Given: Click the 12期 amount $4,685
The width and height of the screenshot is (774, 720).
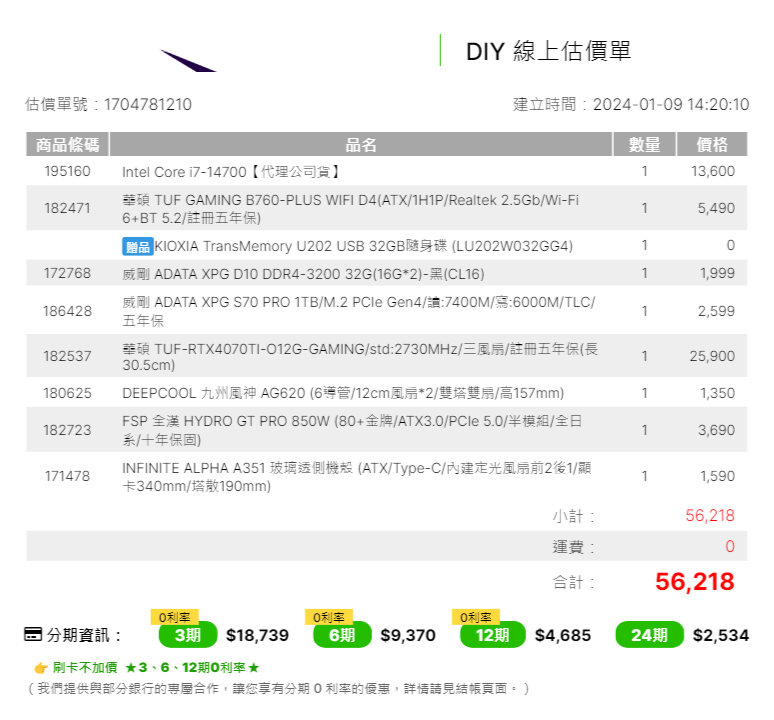Looking at the screenshot, I should pyautogui.click(x=563, y=635).
